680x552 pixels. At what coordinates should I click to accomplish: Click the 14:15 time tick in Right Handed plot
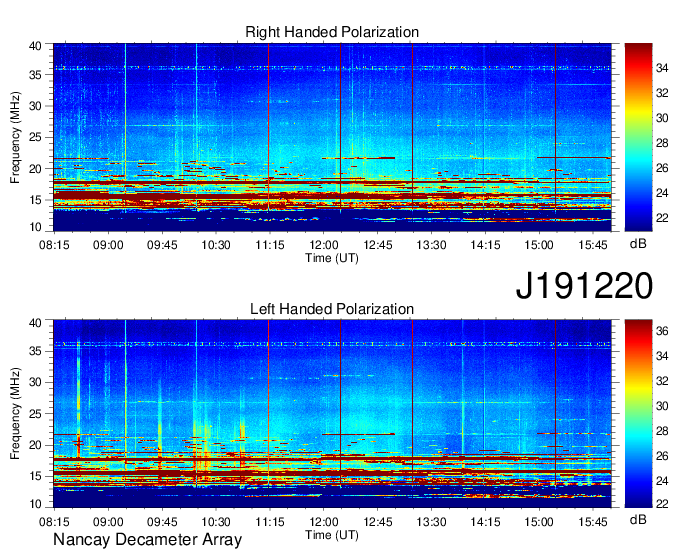[485, 245]
